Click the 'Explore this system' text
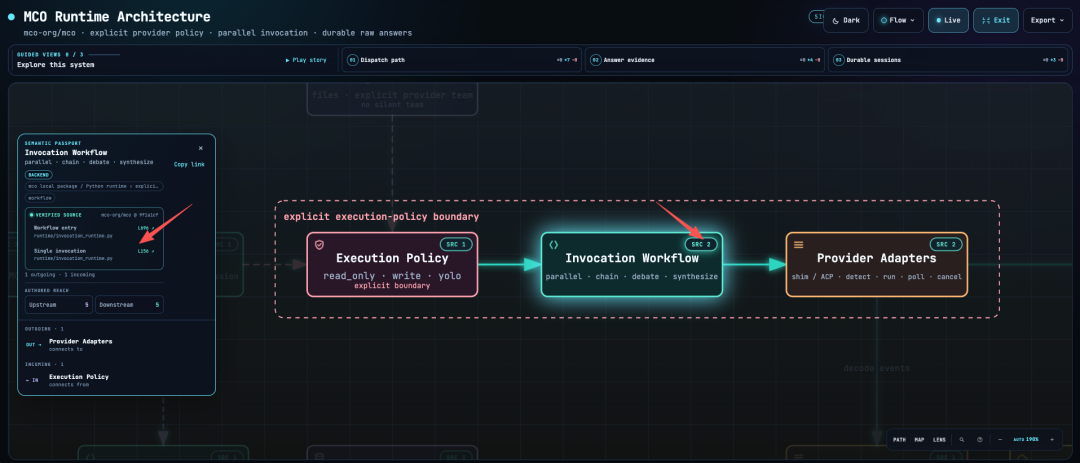This screenshot has height=463, width=1080. coord(56,65)
